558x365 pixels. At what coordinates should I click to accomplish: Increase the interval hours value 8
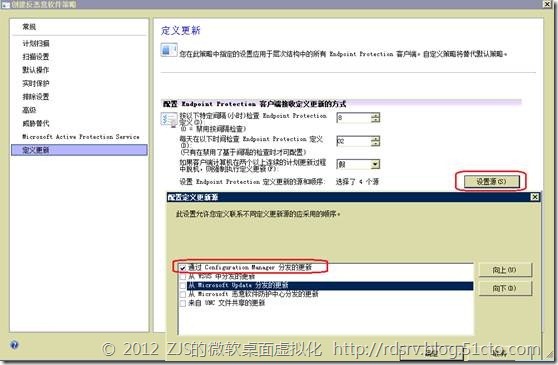pyautogui.click(x=375, y=115)
